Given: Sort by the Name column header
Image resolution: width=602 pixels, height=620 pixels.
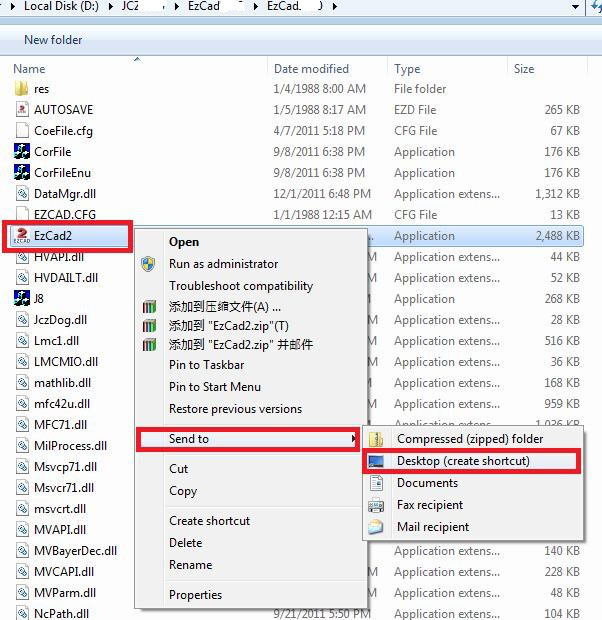Looking at the screenshot, I should click(x=29, y=69).
